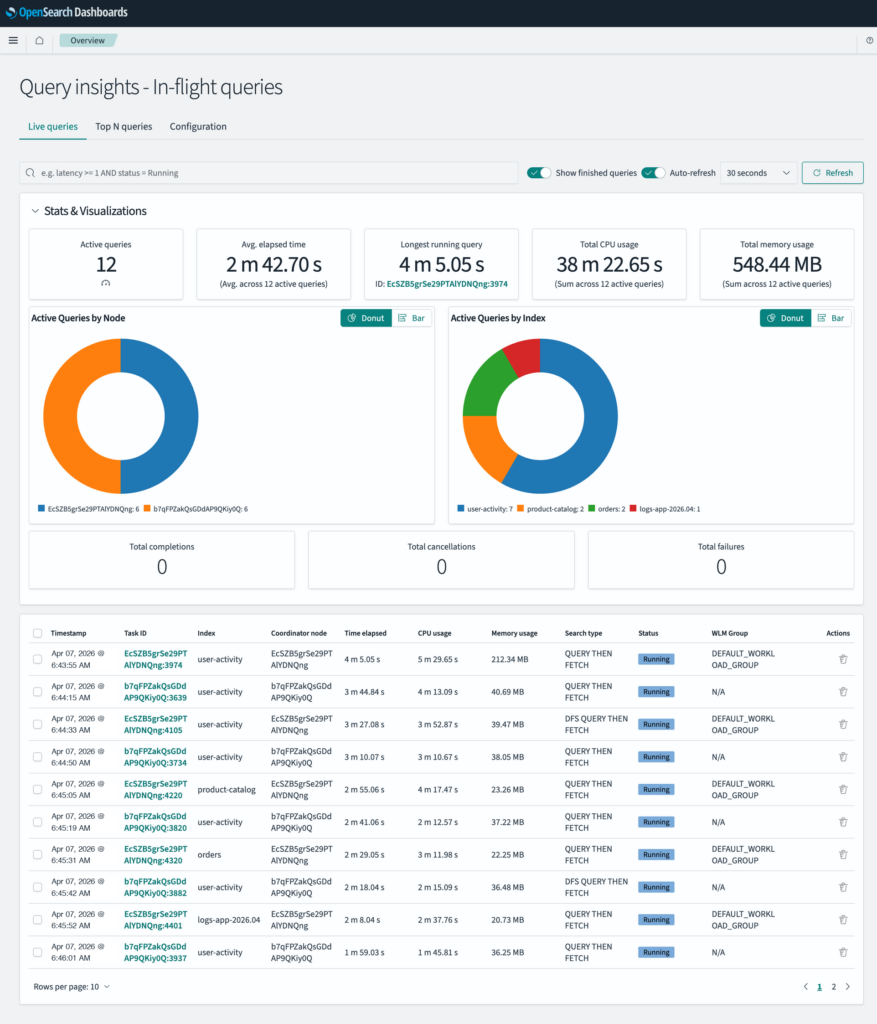Image resolution: width=877 pixels, height=1024 pixels.
Task: Click the 548.44 MB total memory value
Action: click(x=777, y=264)
